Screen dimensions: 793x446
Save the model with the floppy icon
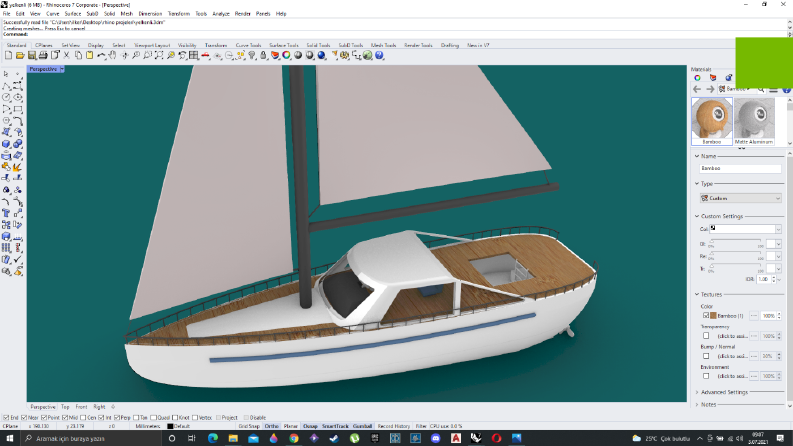(x=32, y=55)
